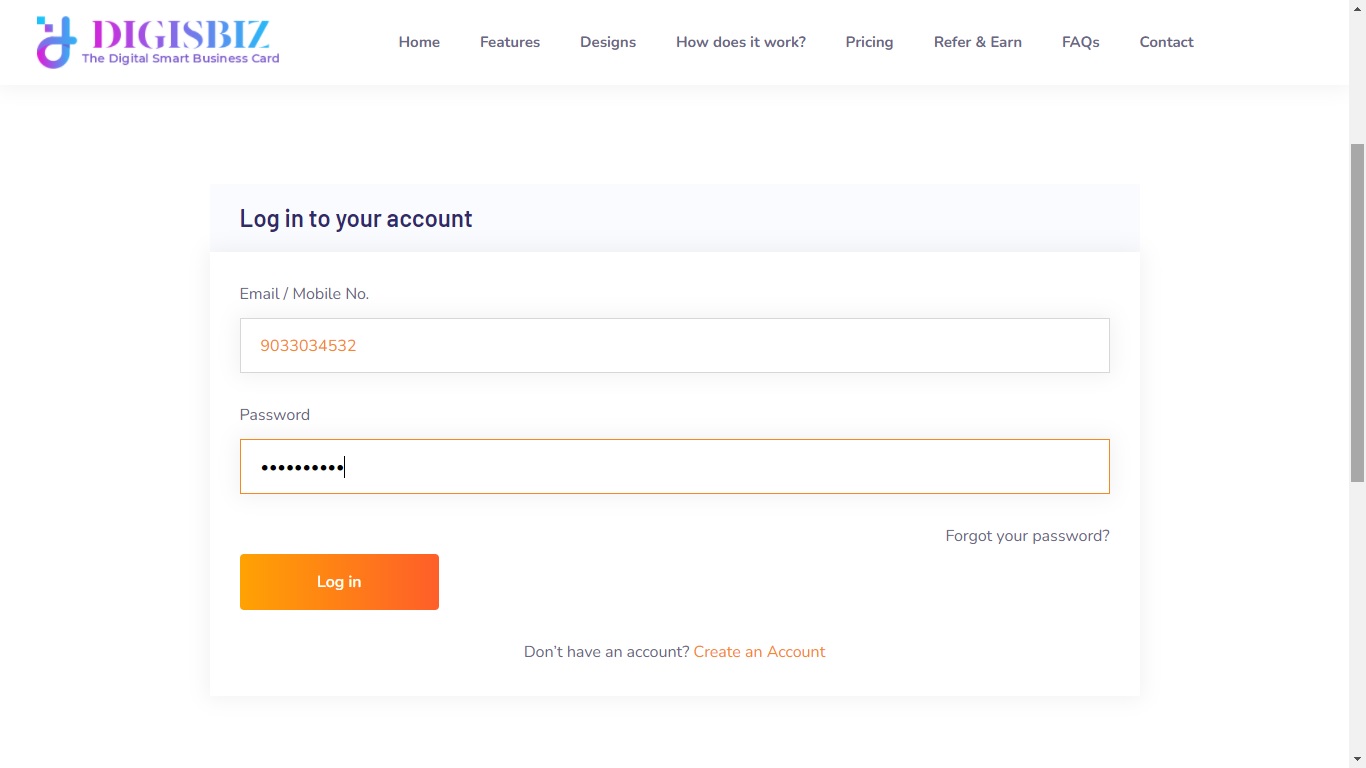
Task: Click the 'Email / Mobile No.' field label
Action: pyautogui.click(x=304, y=294)
